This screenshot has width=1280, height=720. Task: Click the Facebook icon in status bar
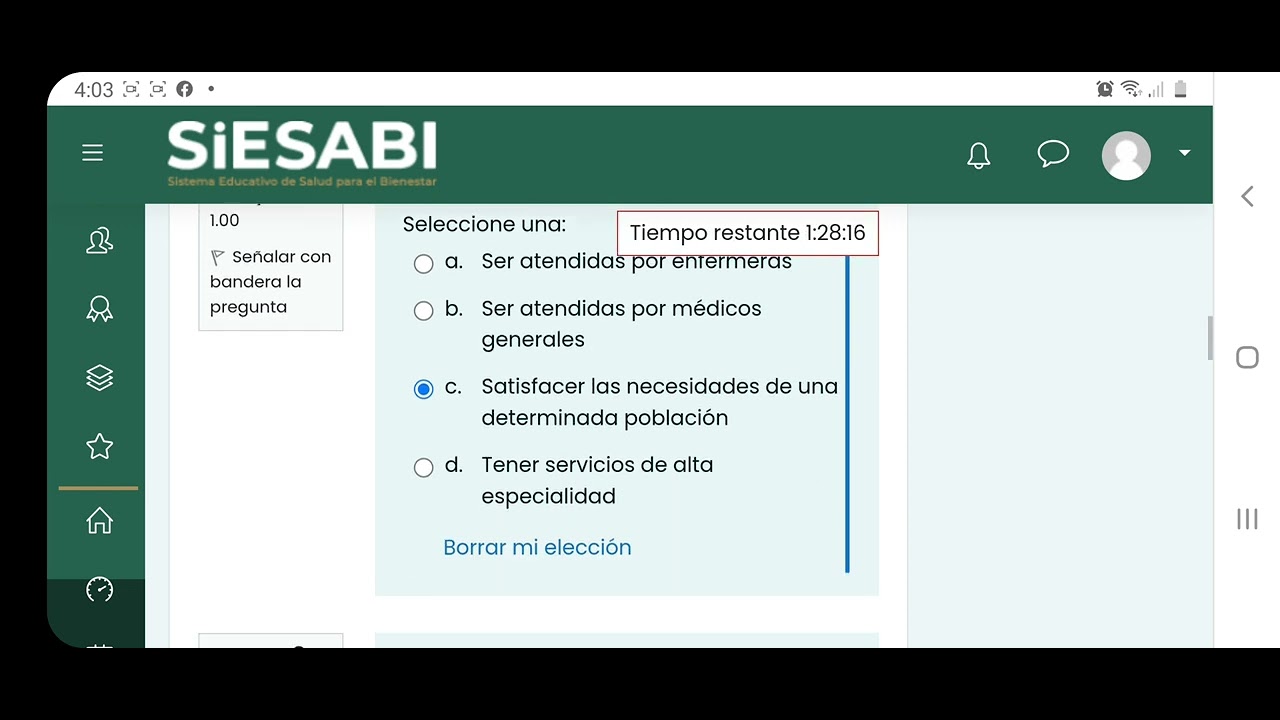(184, 89)
